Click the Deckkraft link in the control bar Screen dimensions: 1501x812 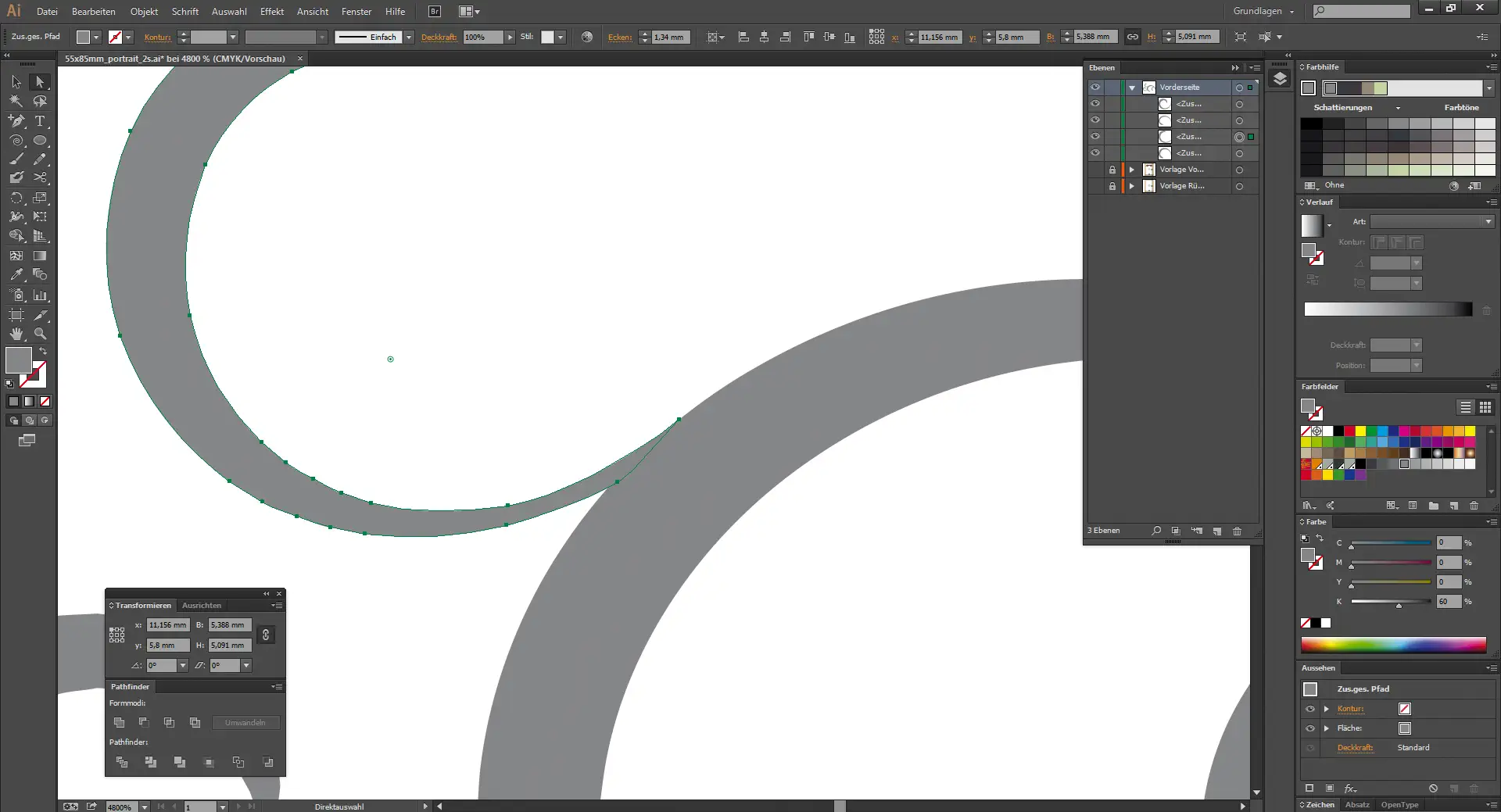tap(439, 38)
